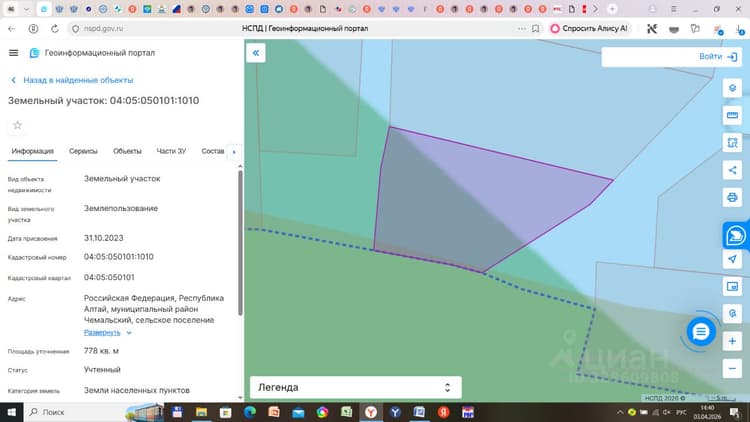Show hidden tray icons chevron
The height and width of the screenshot is (422, 750).
(620, 412)
